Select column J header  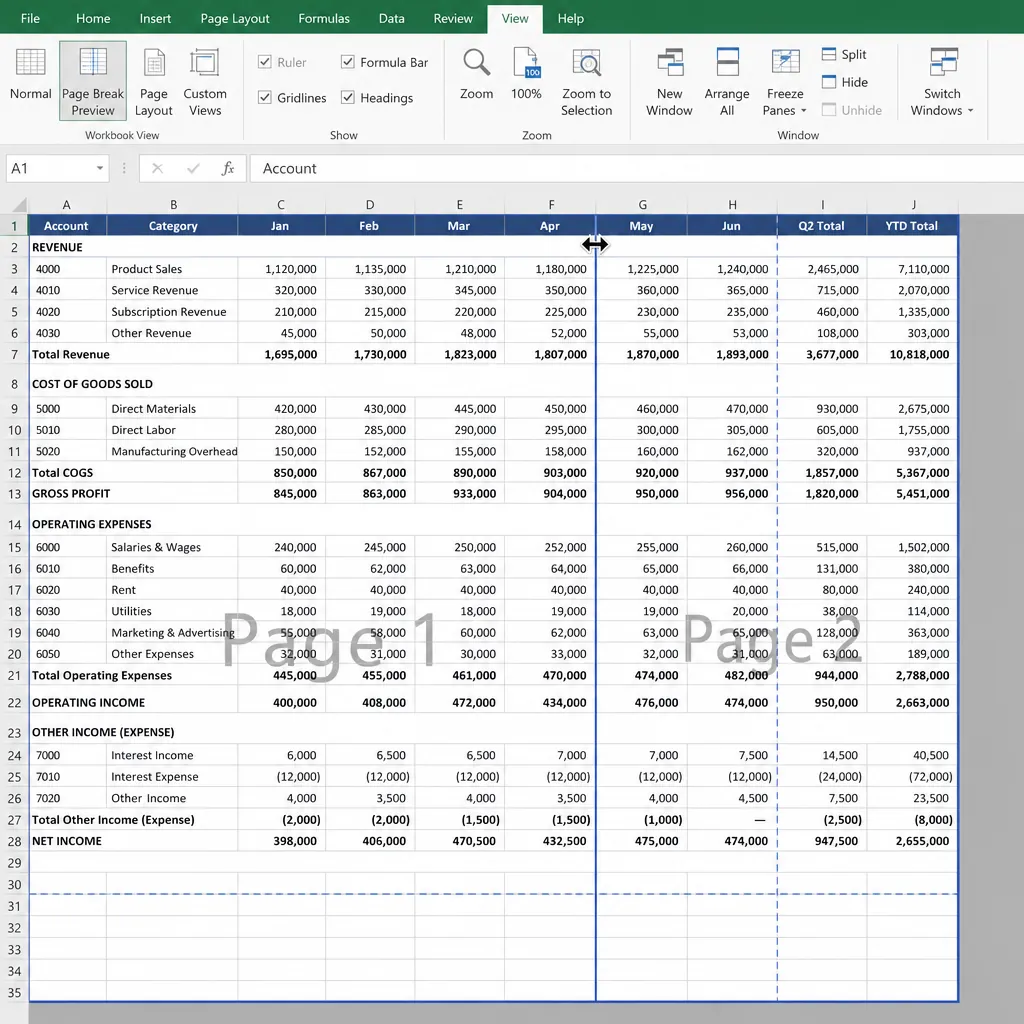tap(913, 204)
